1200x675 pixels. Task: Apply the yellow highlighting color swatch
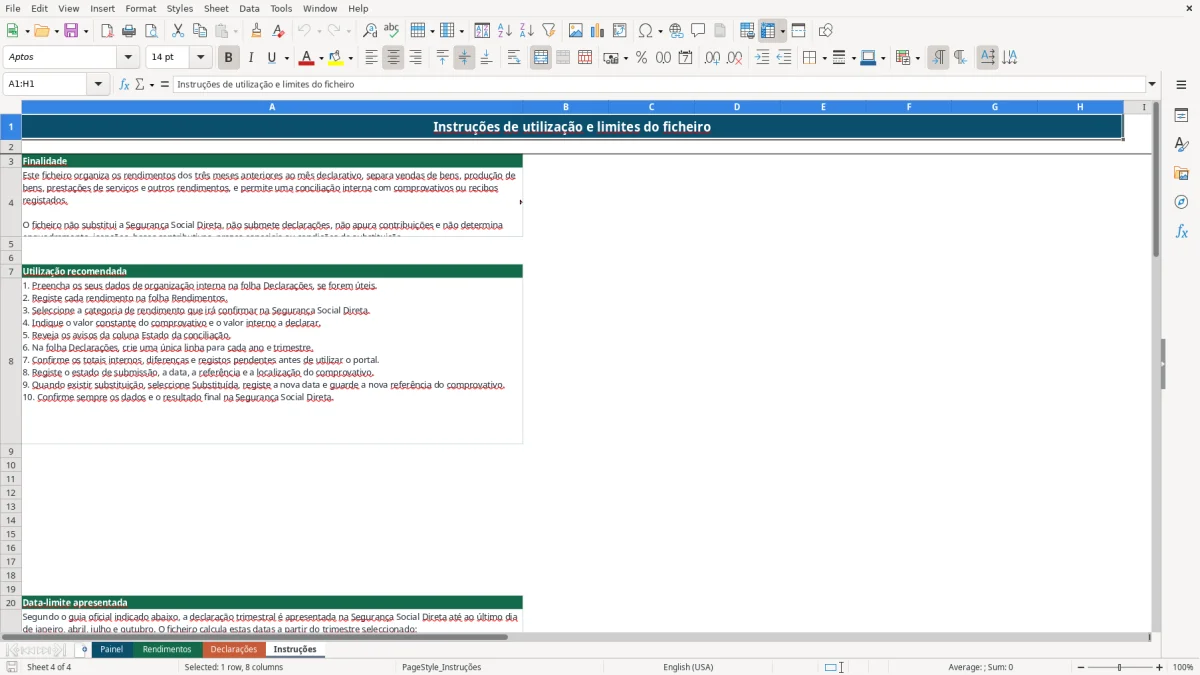click(336, 58)
